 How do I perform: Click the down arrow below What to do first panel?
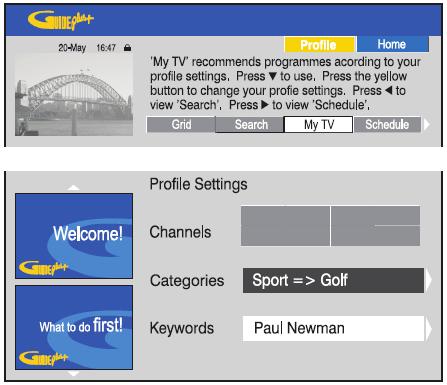click(73, 373)
